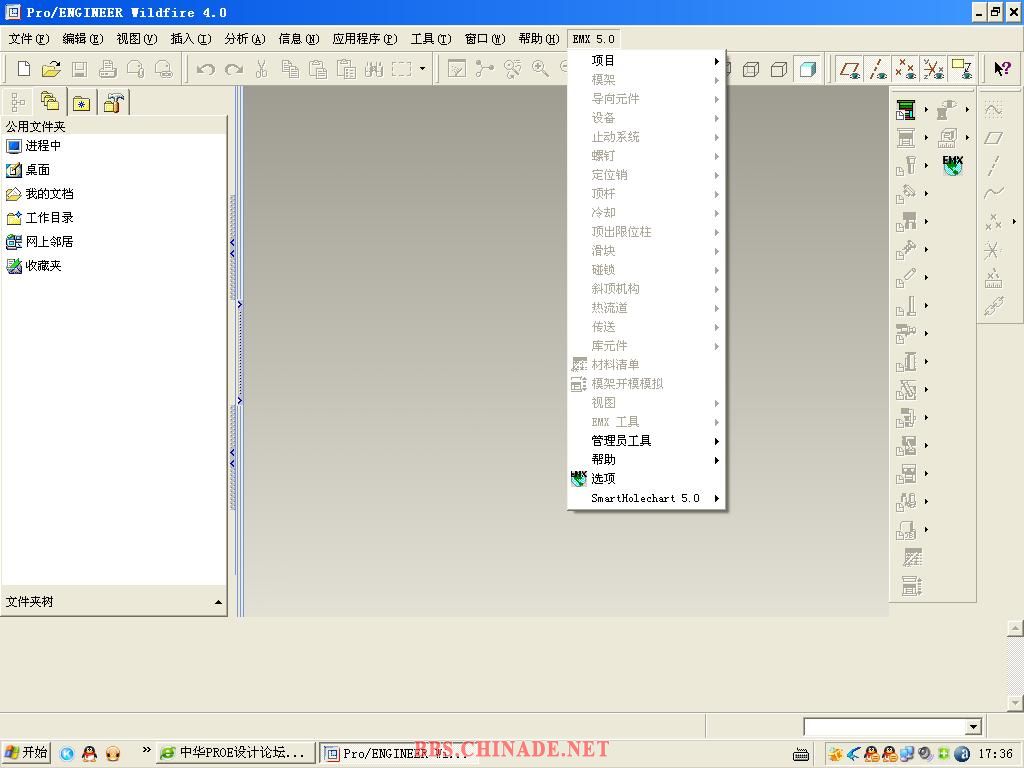The height and width of the screenshot is (768, 1024).
Task: Click the copy icon in the toolbar
Action: pyautogui.click(x=290, y=69)
